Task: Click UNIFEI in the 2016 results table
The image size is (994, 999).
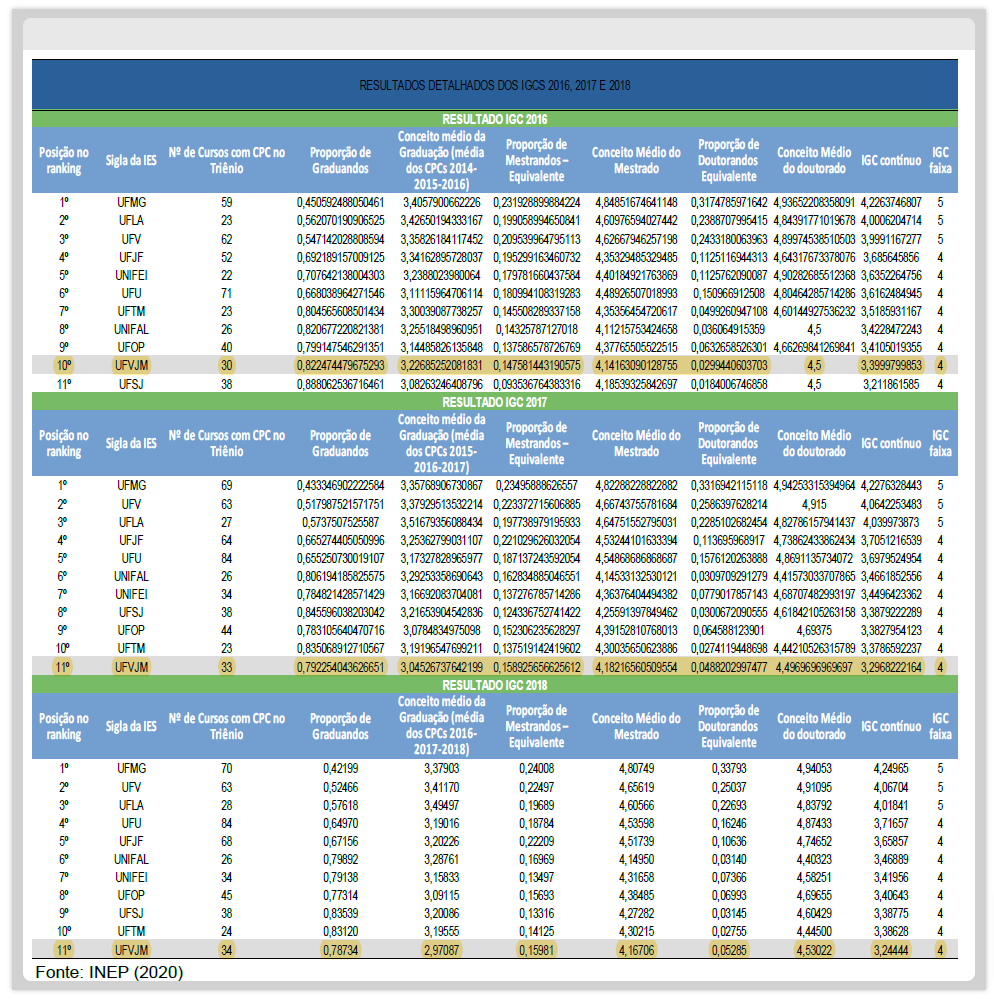Action: click(131, 275)
